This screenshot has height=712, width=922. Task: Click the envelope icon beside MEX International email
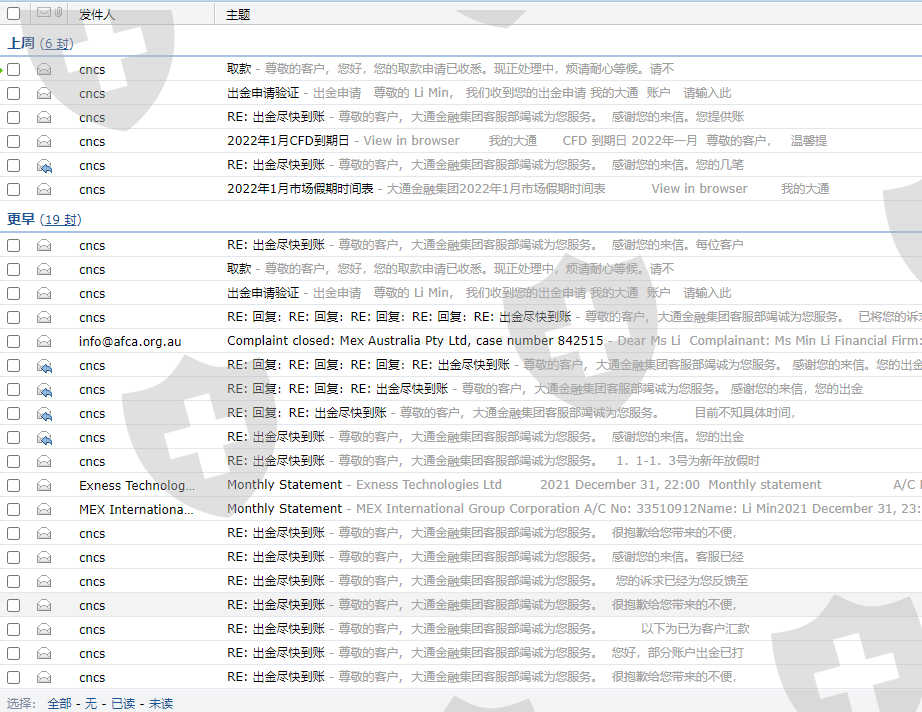point(44,510)
